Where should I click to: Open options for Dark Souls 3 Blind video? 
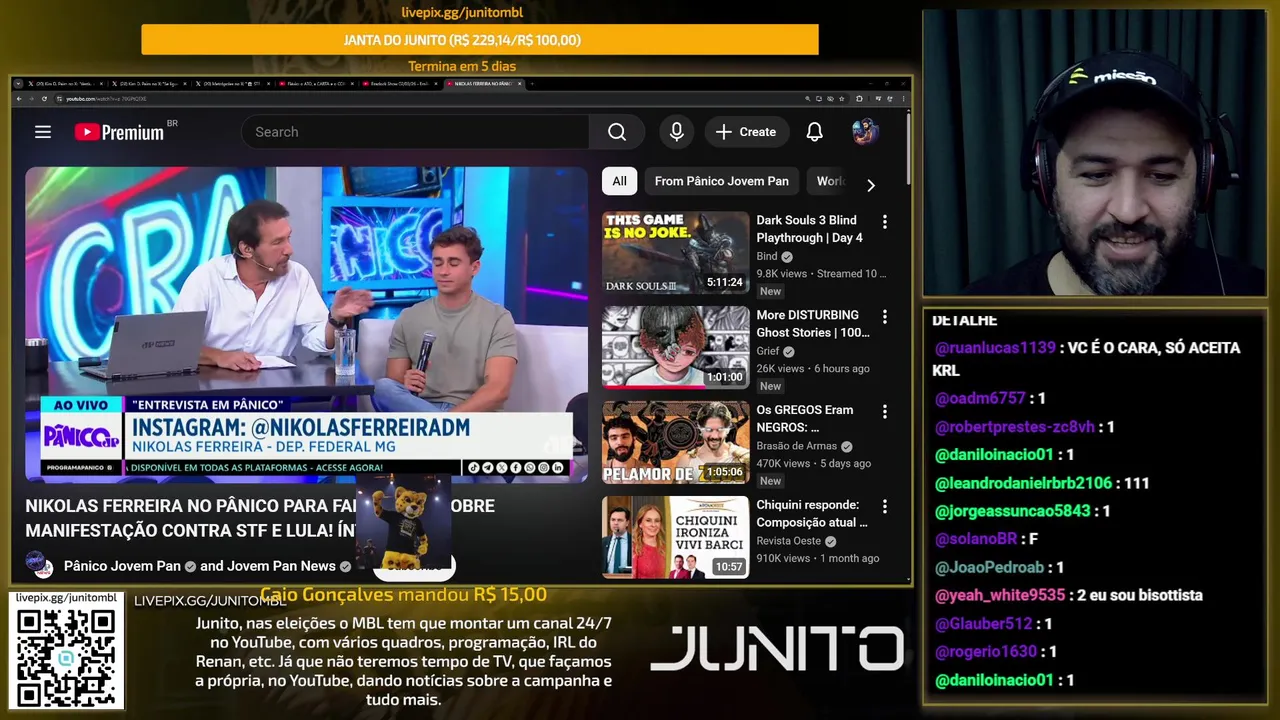884,221
